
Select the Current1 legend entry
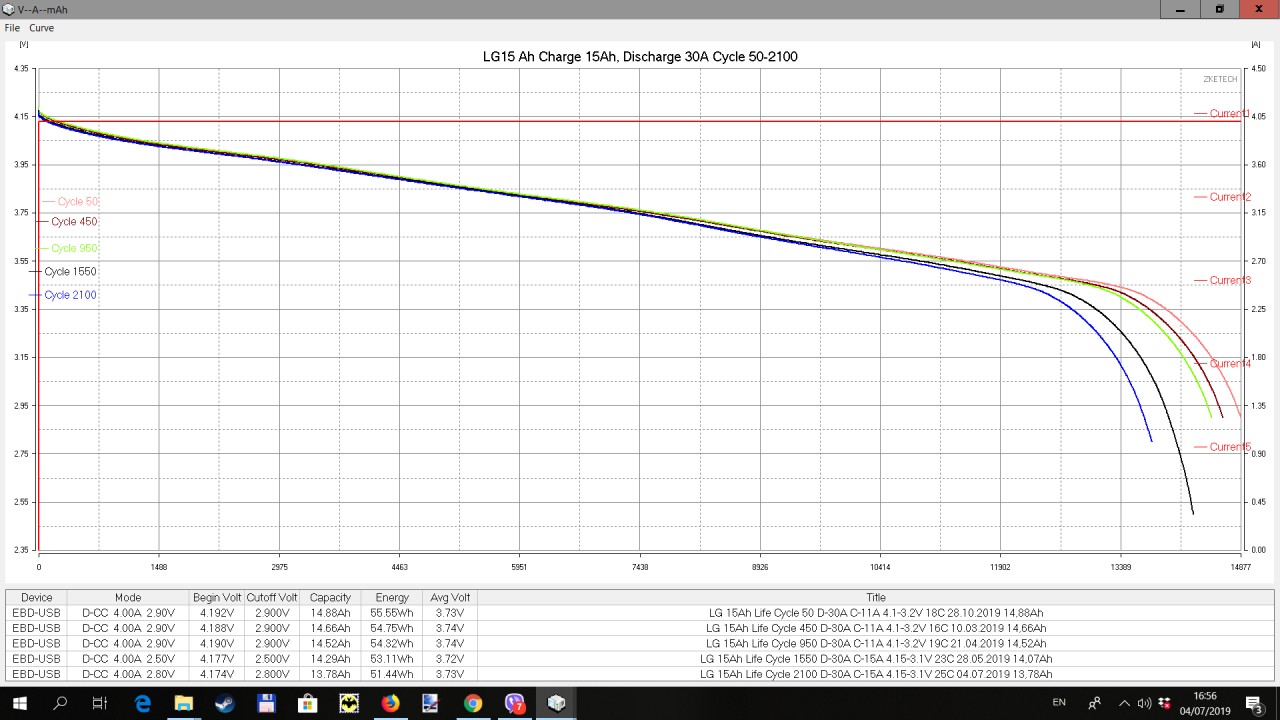click(x=1229, y=114)
